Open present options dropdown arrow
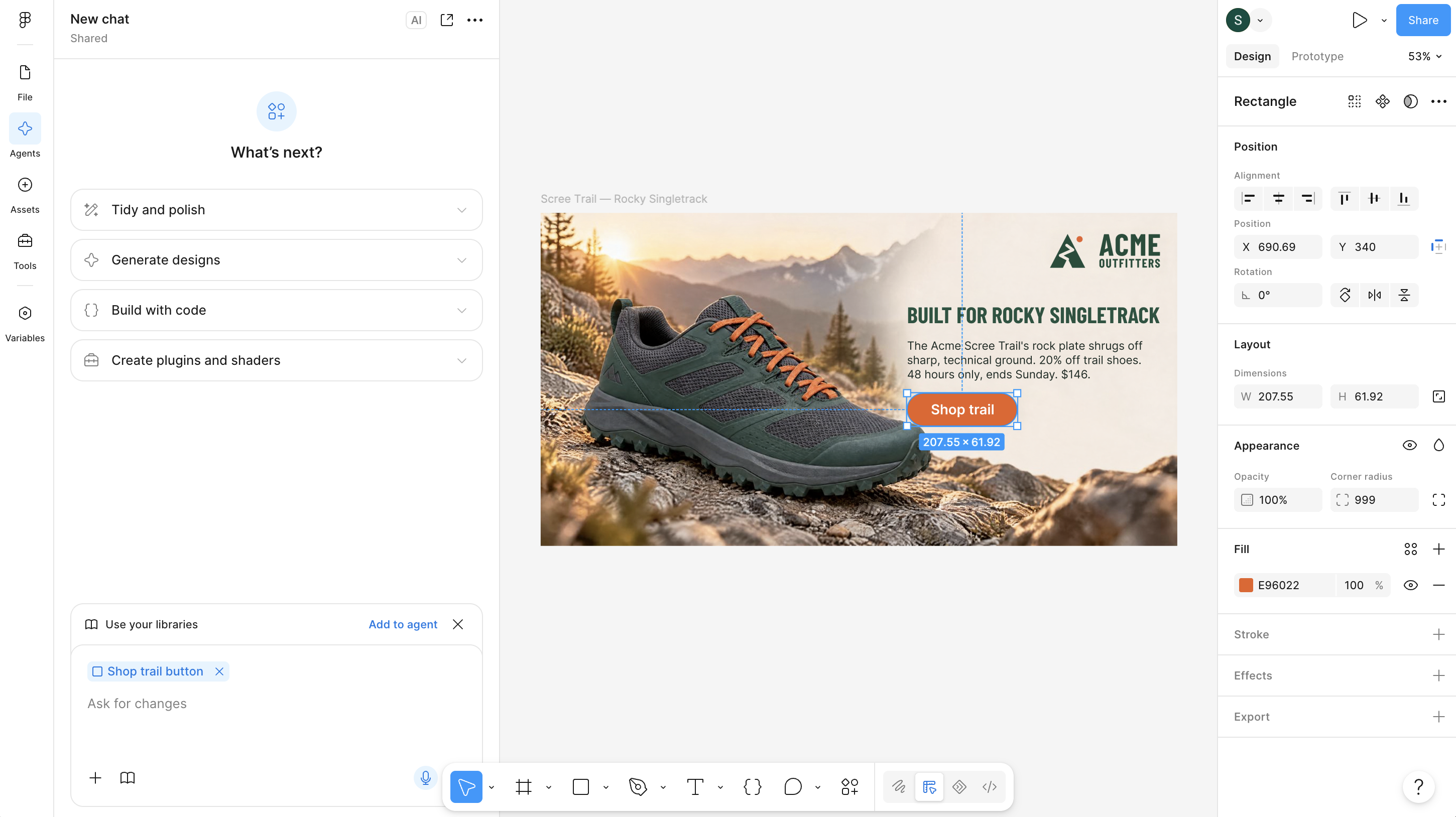 click(1384, 21)
